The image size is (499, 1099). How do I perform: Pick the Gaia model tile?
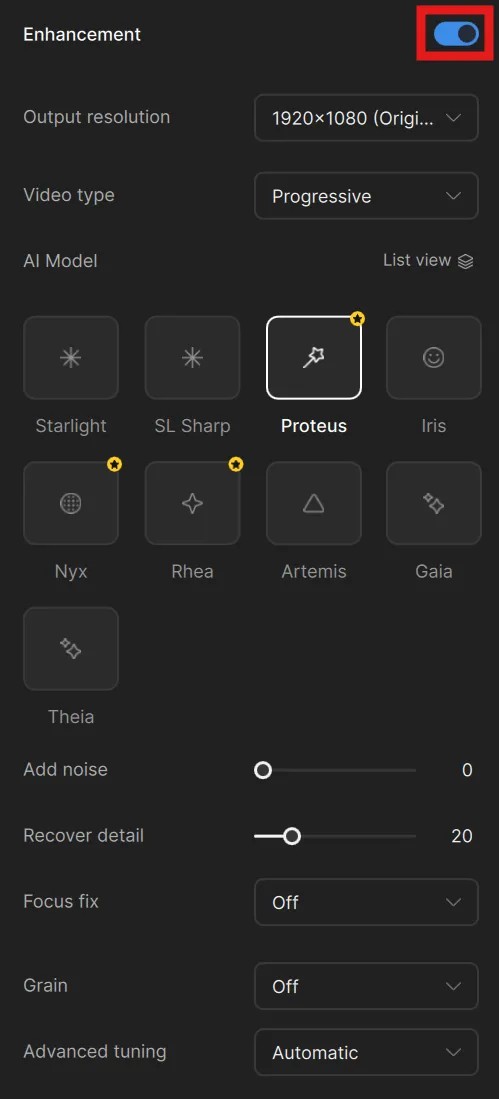434,503
